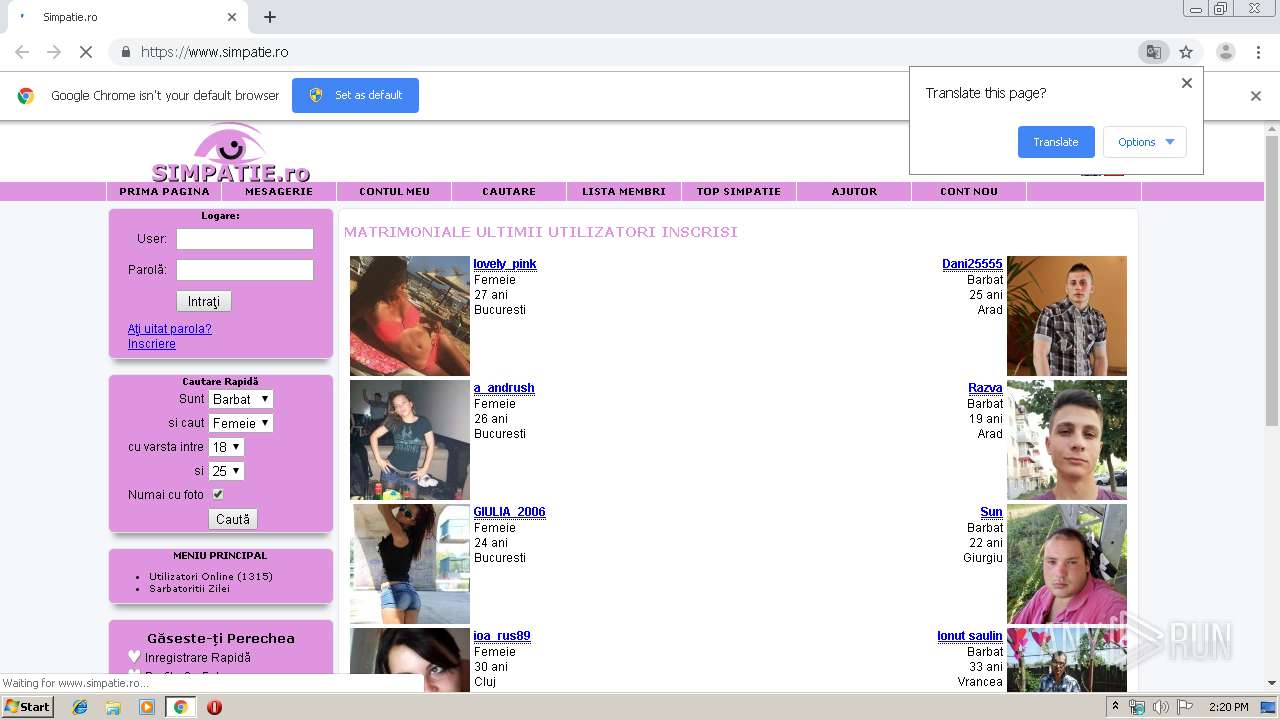Open CONT NOU menu item
The image size is (1280, 720).
[969, 191]
